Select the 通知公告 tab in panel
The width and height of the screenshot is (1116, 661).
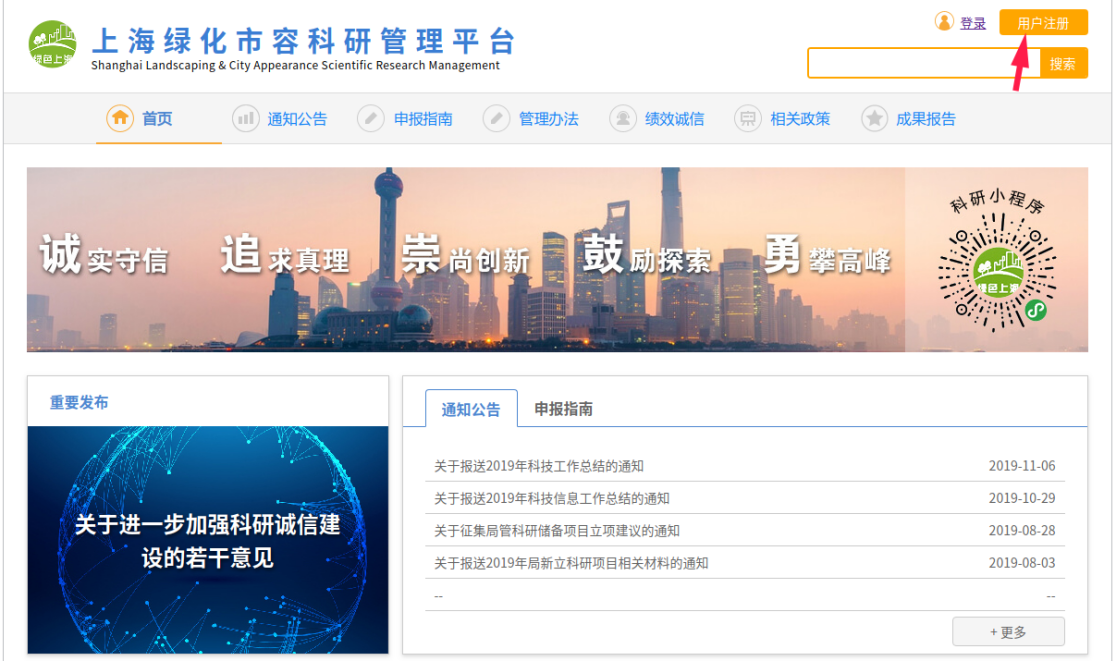point(471,410)
